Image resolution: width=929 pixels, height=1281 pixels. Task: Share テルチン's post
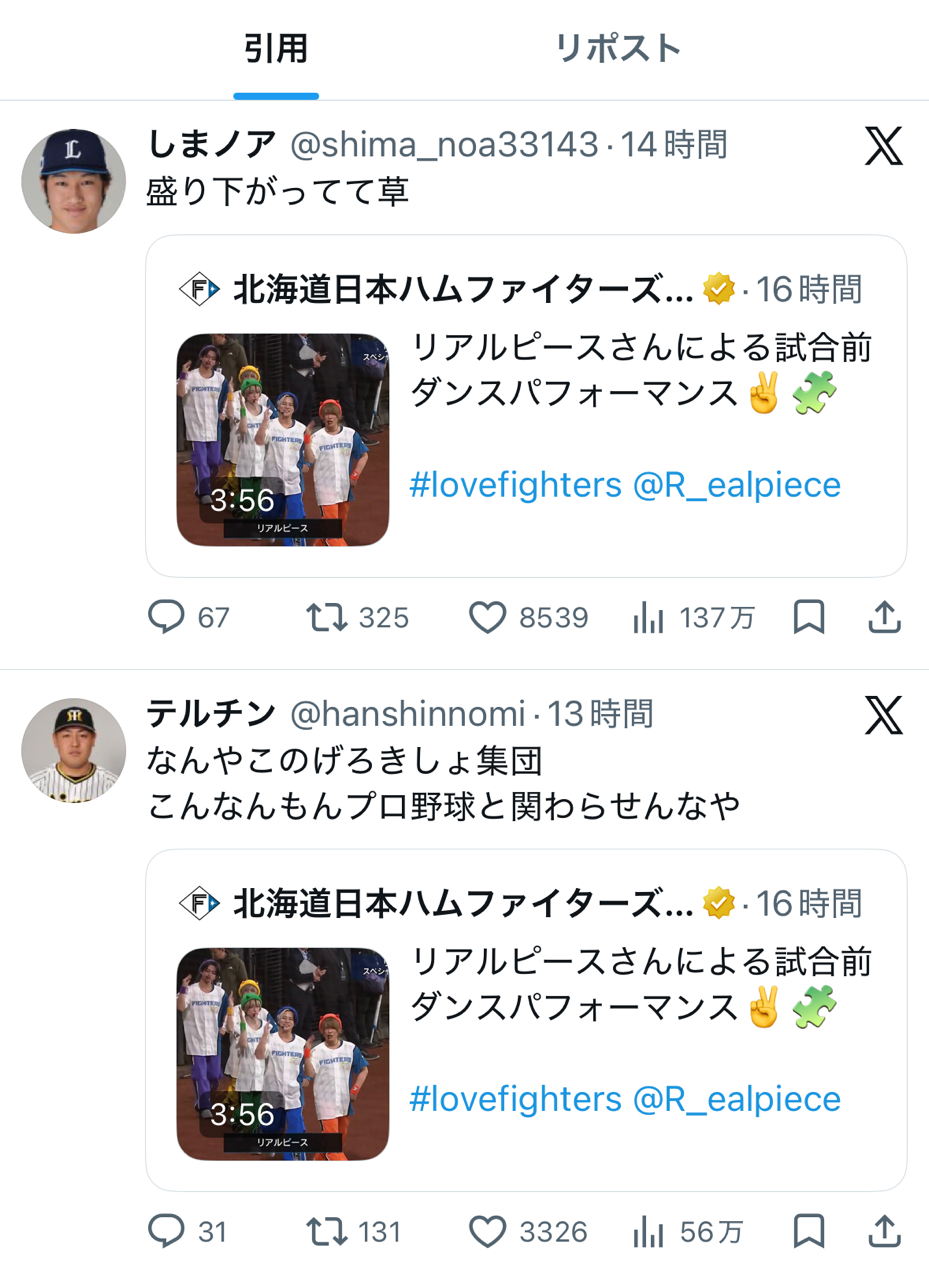click(x=884, y=1232)
